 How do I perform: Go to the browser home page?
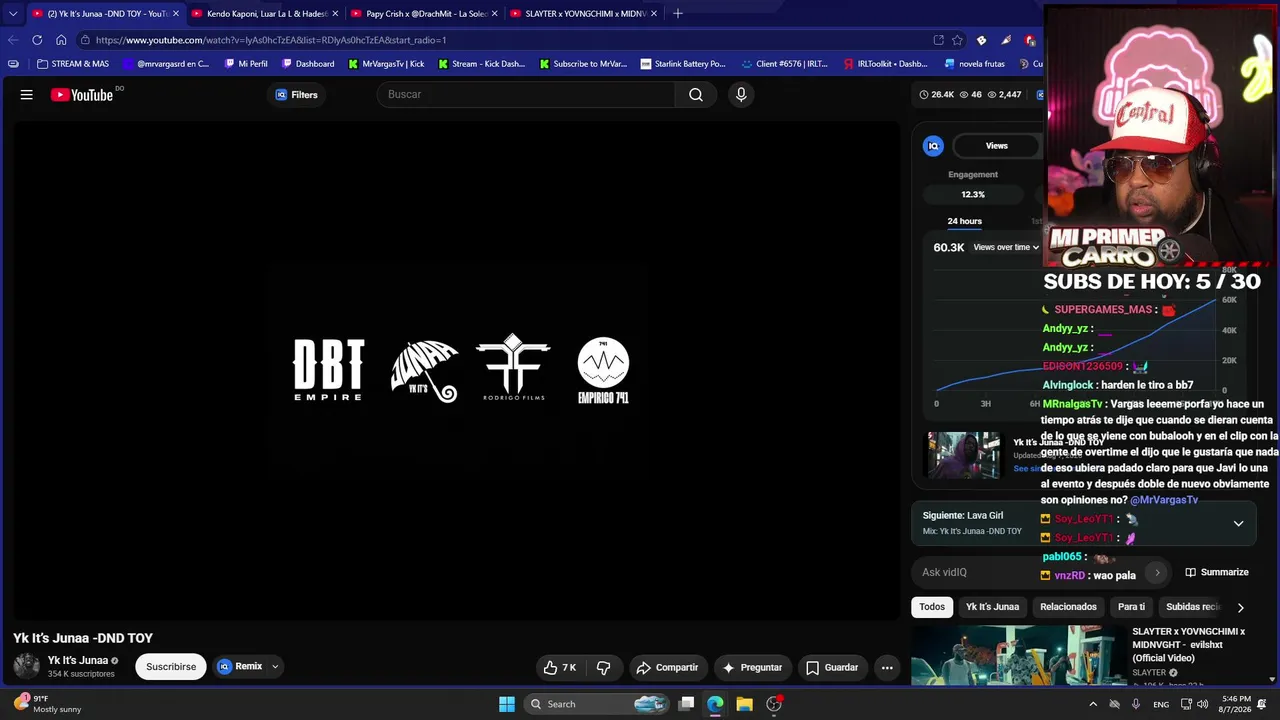click(x=61, y=40)
